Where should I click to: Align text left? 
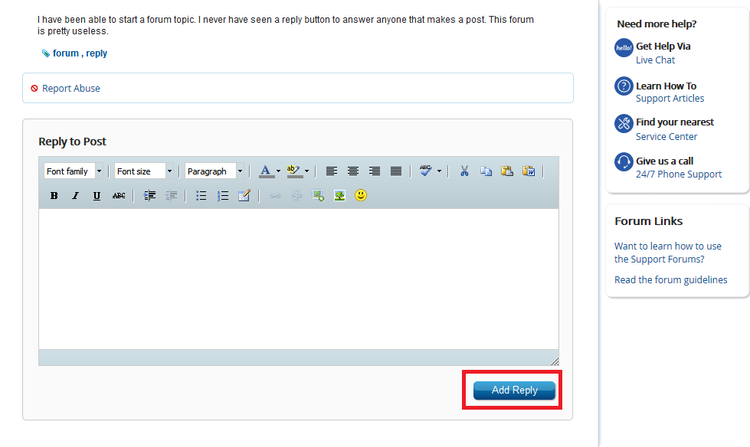[331, 171]
